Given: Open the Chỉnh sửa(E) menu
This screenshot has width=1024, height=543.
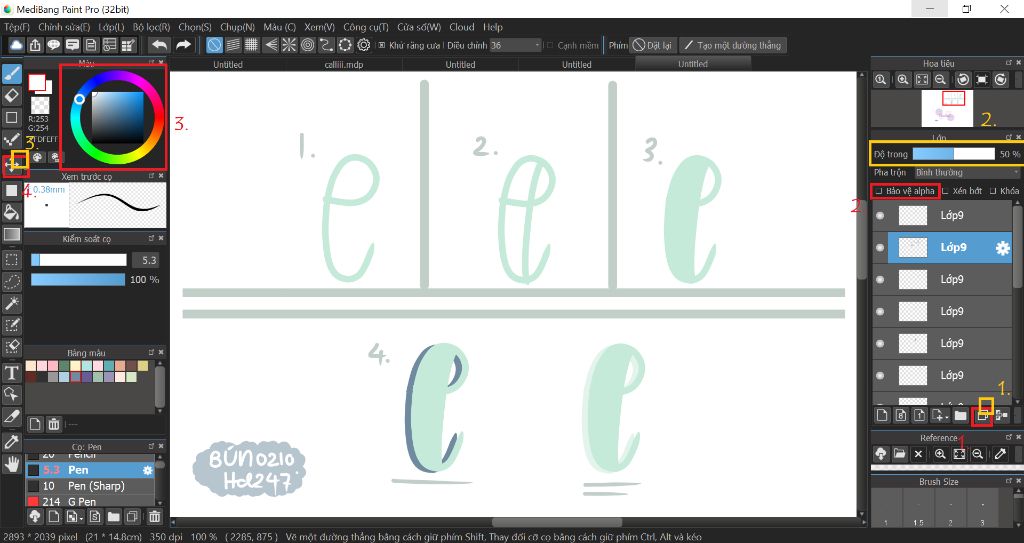Looking at the screenshot, I should coord(64,27).
